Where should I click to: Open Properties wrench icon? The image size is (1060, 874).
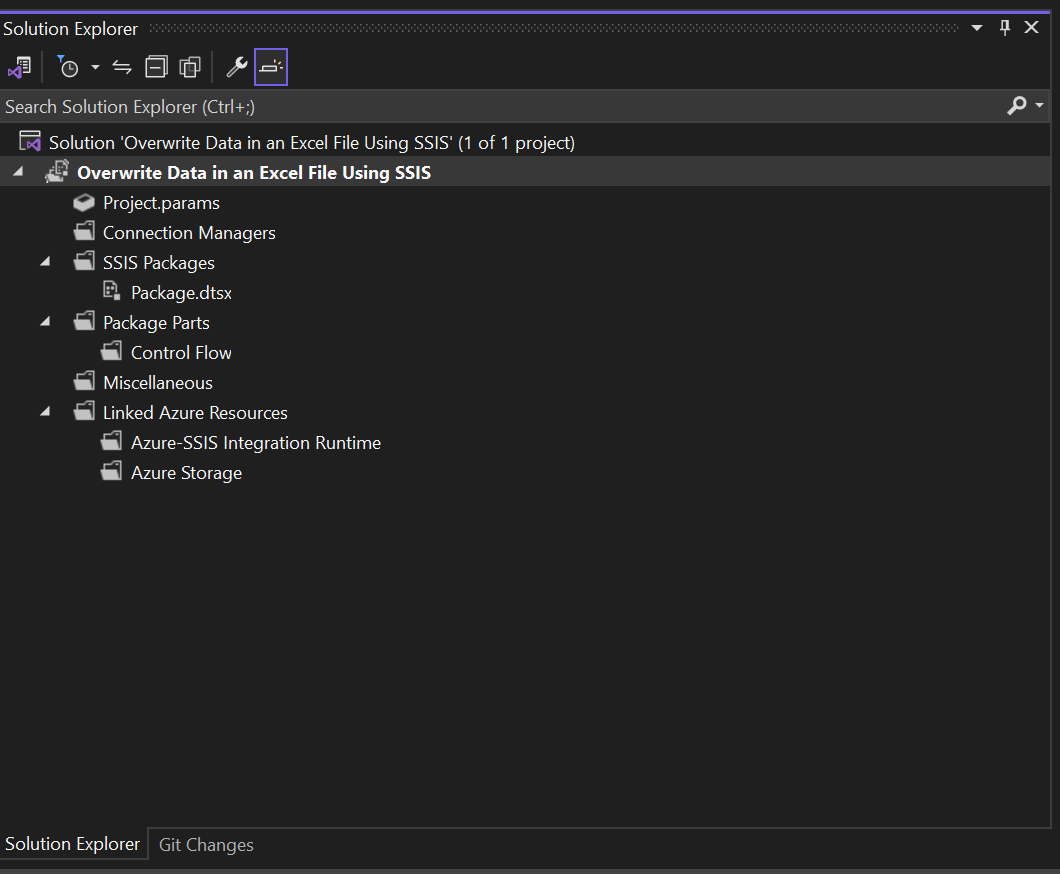pyautogui.click(x=237, y=67)
